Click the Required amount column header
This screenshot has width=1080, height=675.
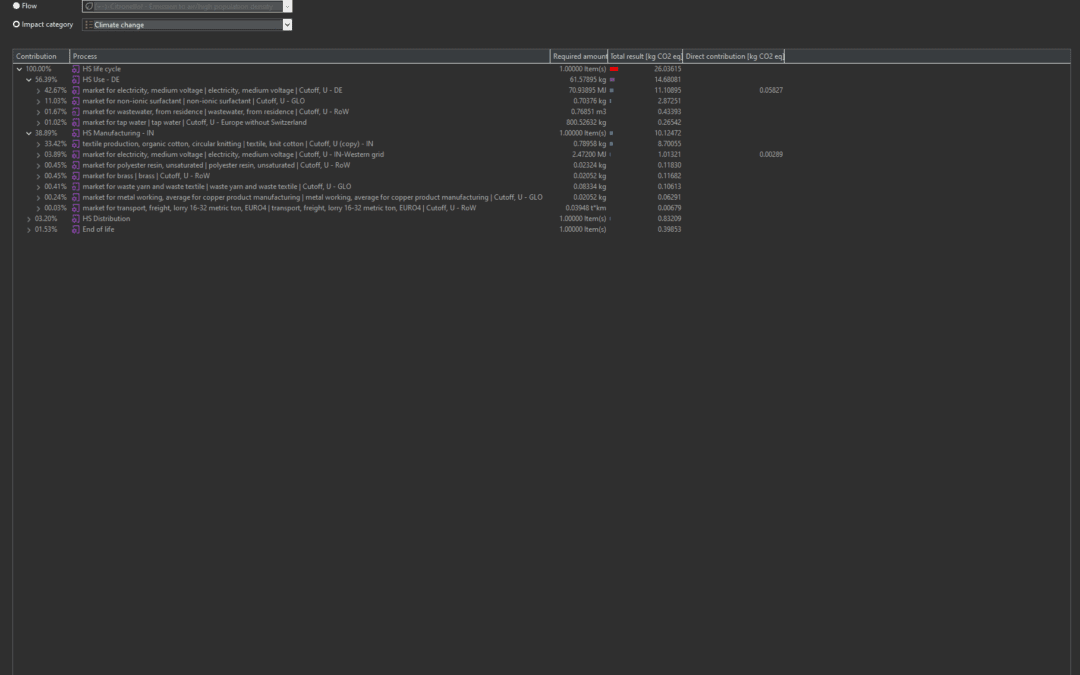click(579, 56)
